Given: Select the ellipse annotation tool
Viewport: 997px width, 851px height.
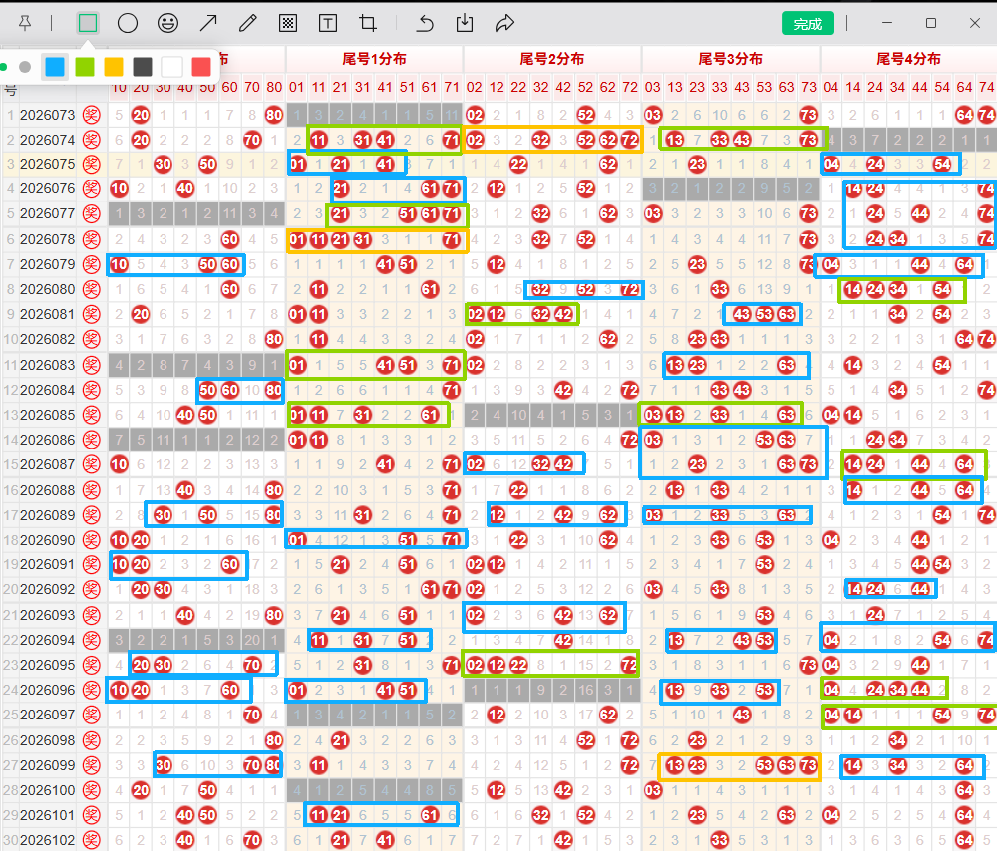Looking at the screenshot, I should pos(128,24).
